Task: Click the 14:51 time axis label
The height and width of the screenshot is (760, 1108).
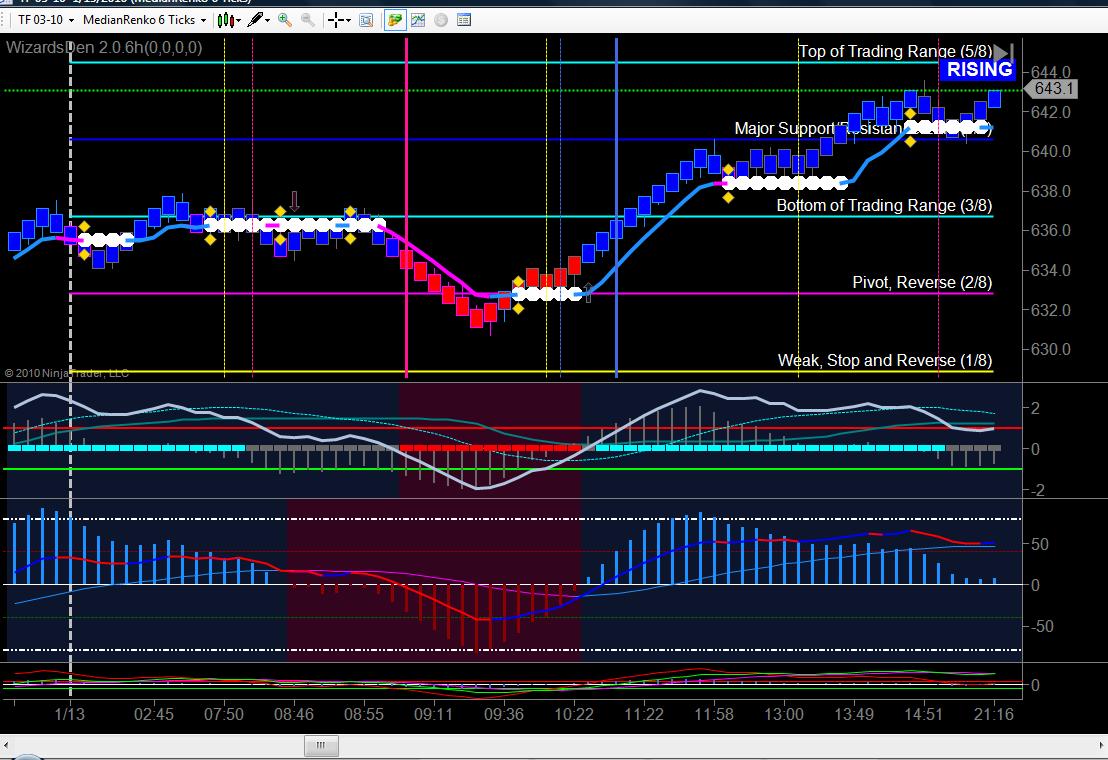Action: coord(924,714)
